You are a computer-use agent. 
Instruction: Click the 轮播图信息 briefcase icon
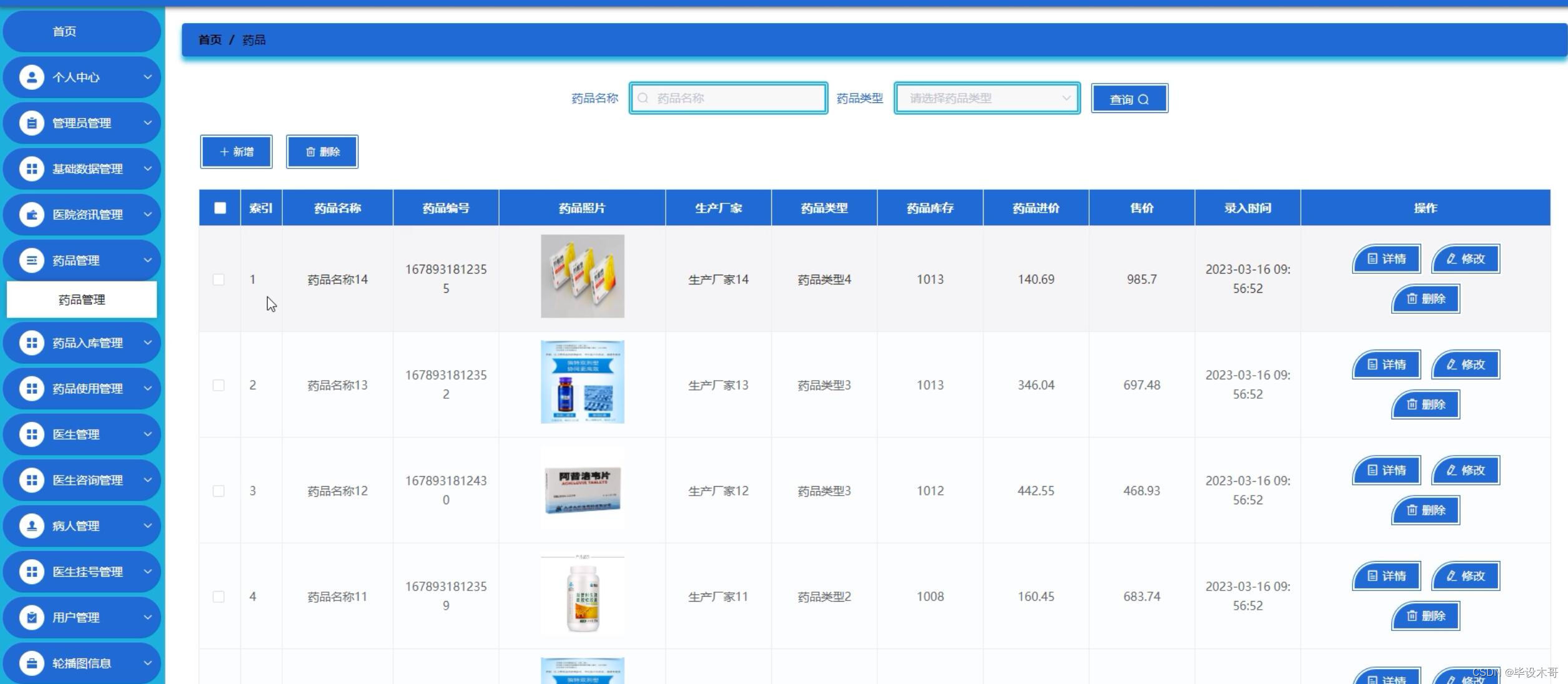[31, 663]
